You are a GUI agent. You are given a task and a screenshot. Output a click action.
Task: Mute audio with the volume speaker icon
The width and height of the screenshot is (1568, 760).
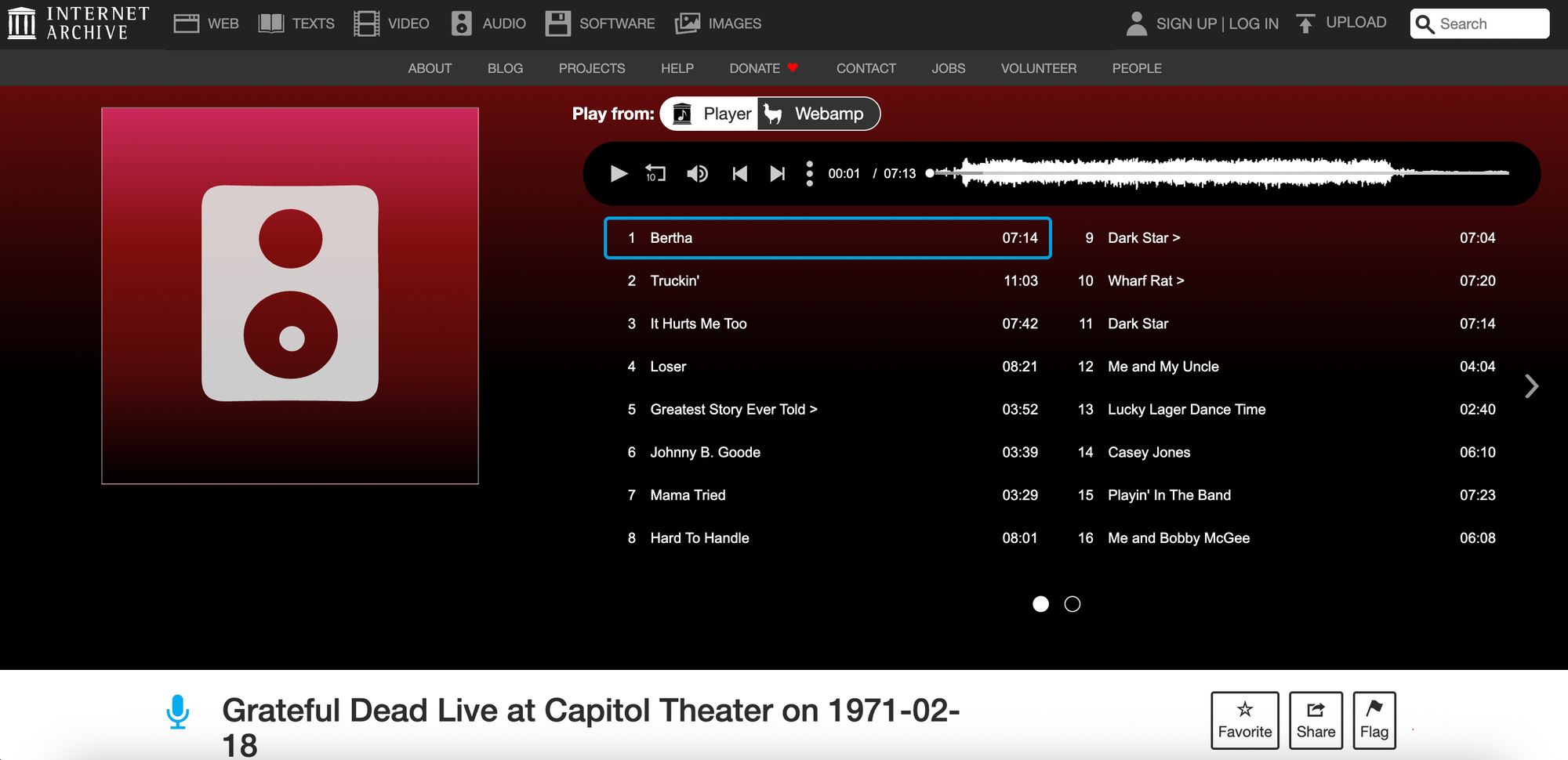[697, 173]
